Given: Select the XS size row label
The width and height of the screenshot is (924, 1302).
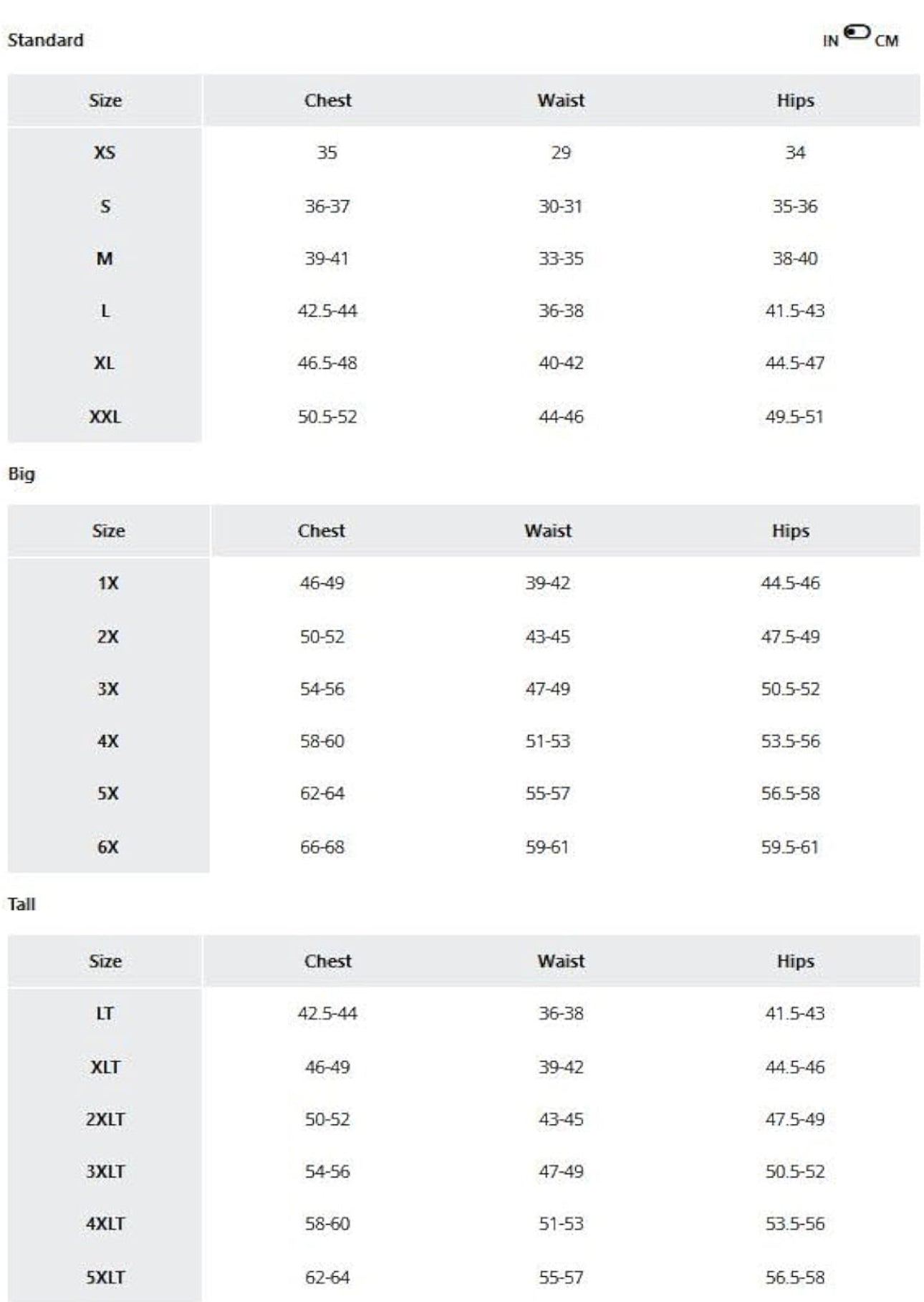Looking at the screenshot, I should pos(105,153).
